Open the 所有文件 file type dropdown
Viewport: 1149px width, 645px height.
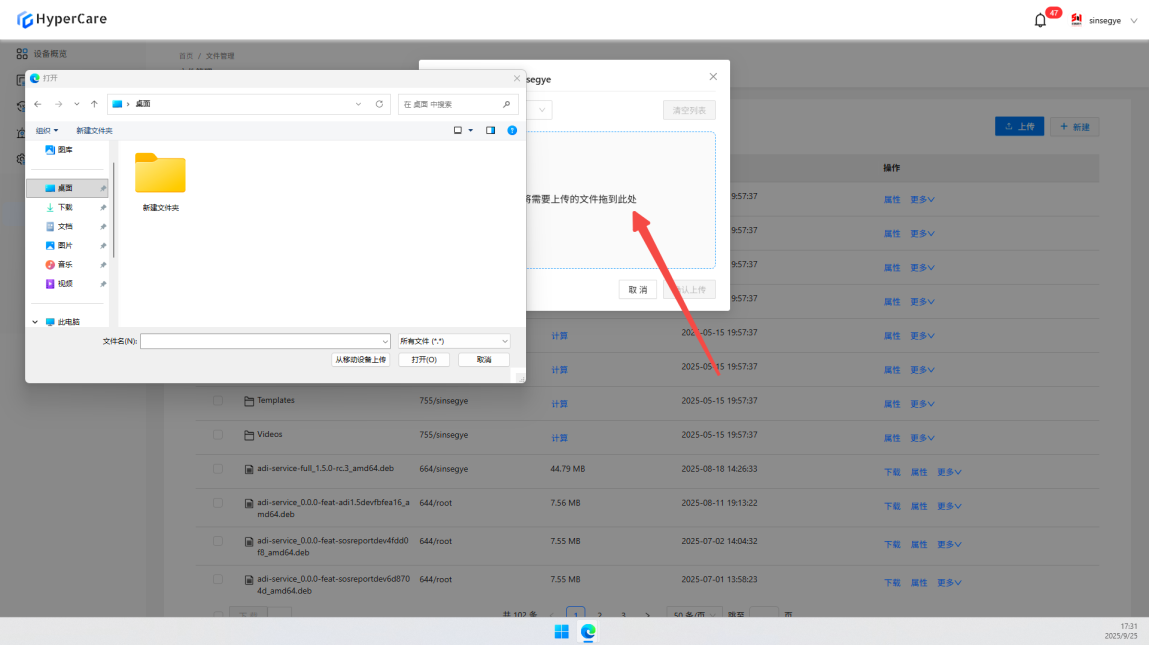pos(454,341)
